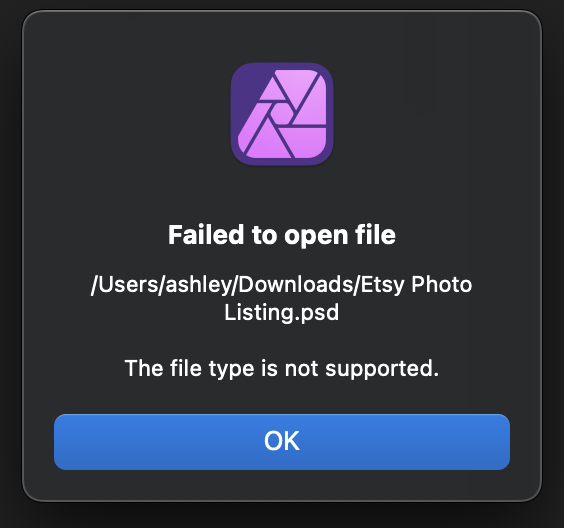Select the word 'Downloads' in the path
564x528 pixels.
295,284
